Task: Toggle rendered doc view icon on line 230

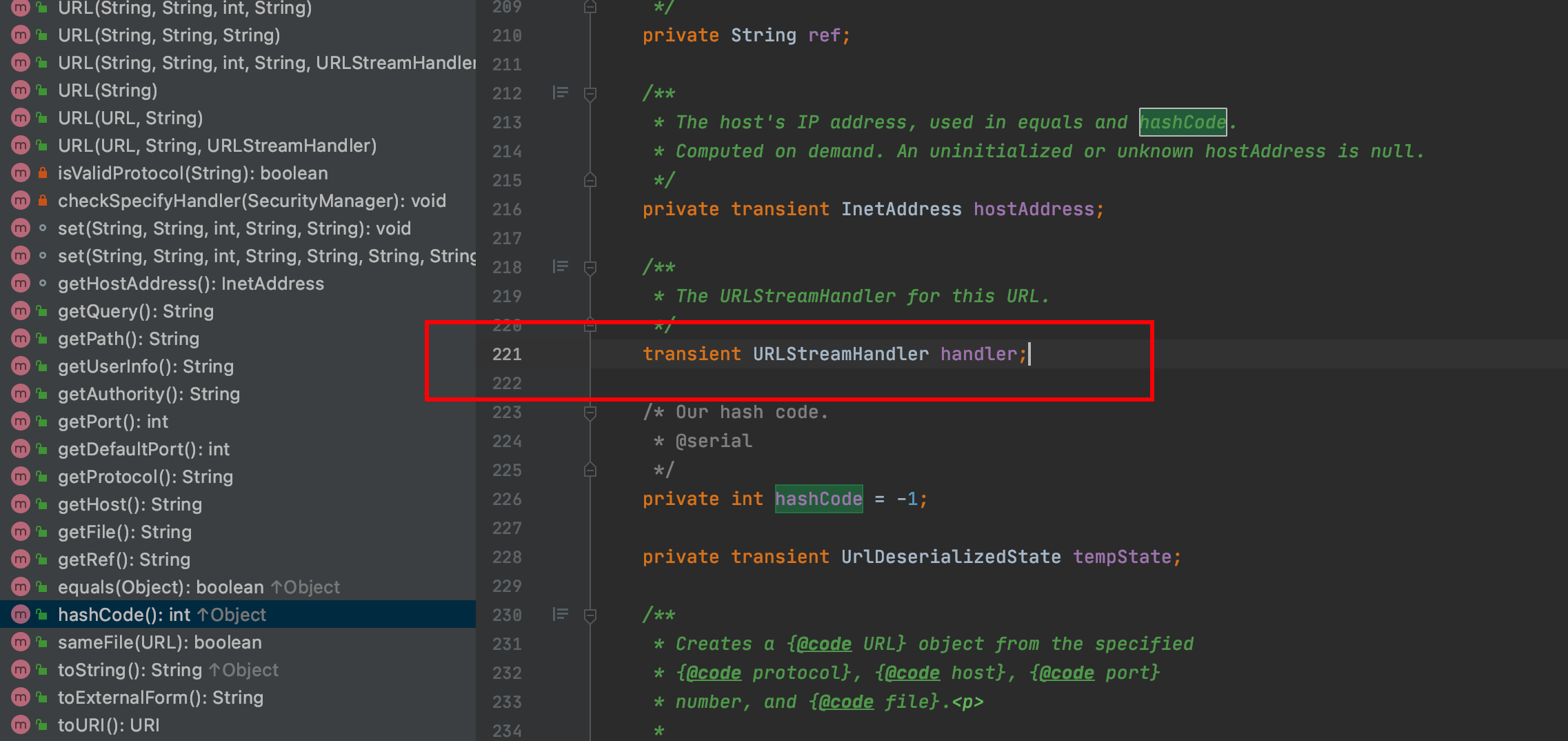Action: pos(561,614)
